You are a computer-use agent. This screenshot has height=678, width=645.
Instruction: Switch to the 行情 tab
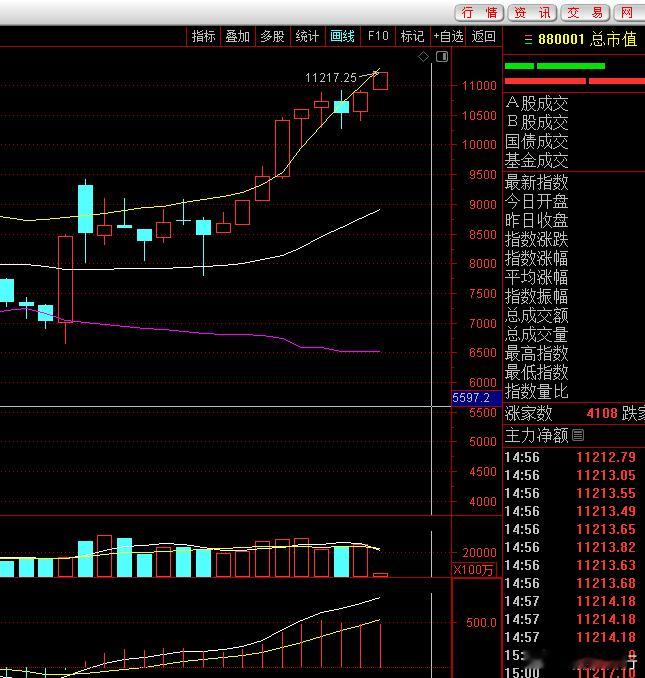(479, 13)
